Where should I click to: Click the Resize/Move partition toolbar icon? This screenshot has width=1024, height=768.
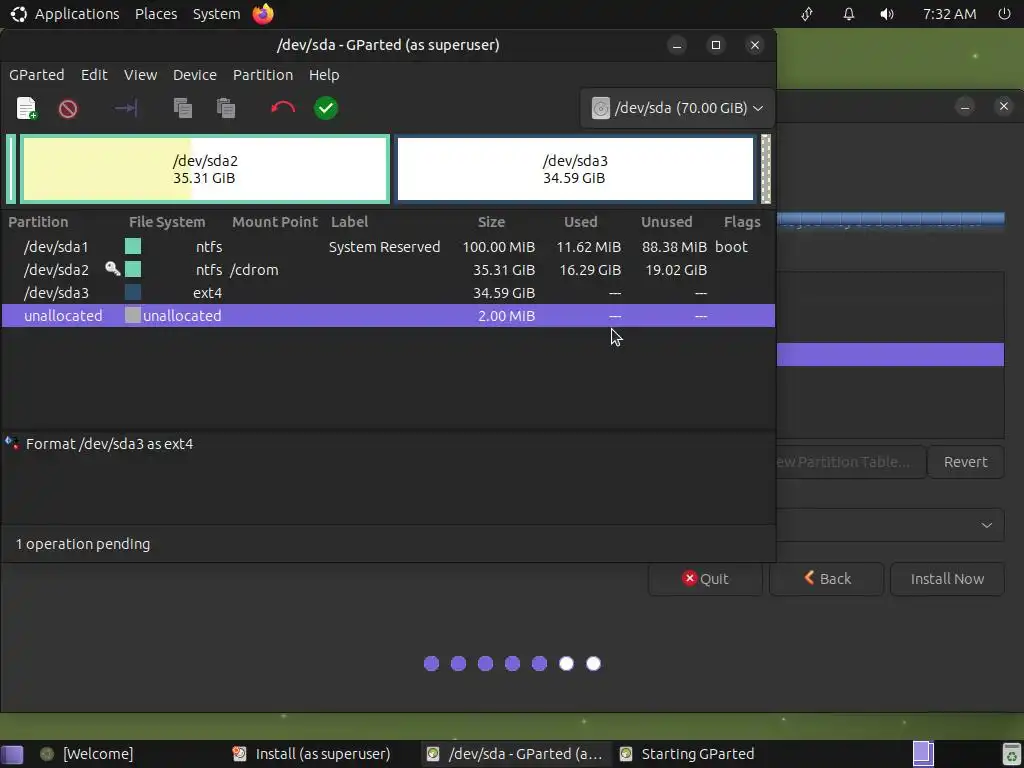[x=126, y=108]
